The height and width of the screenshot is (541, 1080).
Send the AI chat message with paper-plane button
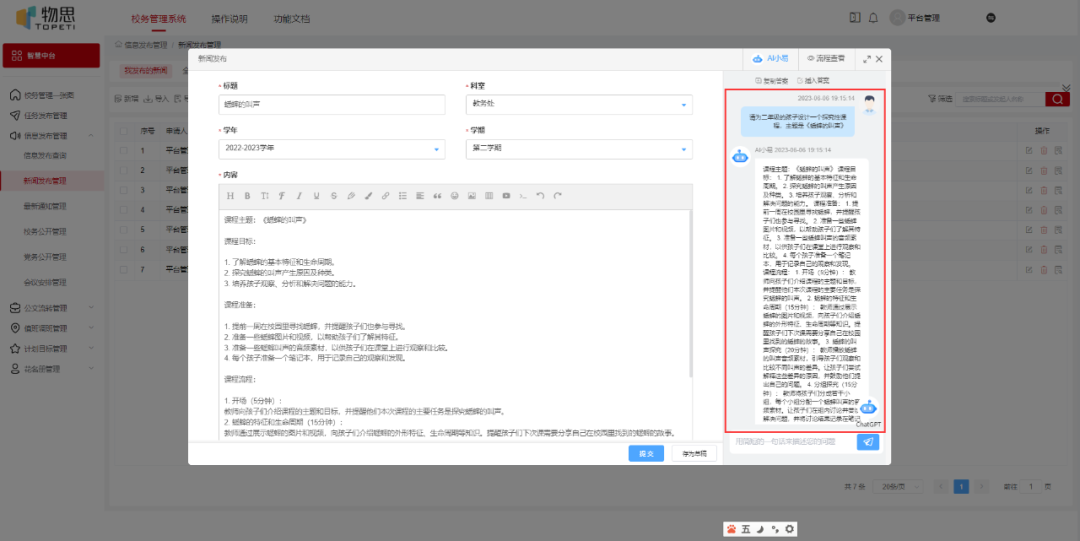[868, 442]
